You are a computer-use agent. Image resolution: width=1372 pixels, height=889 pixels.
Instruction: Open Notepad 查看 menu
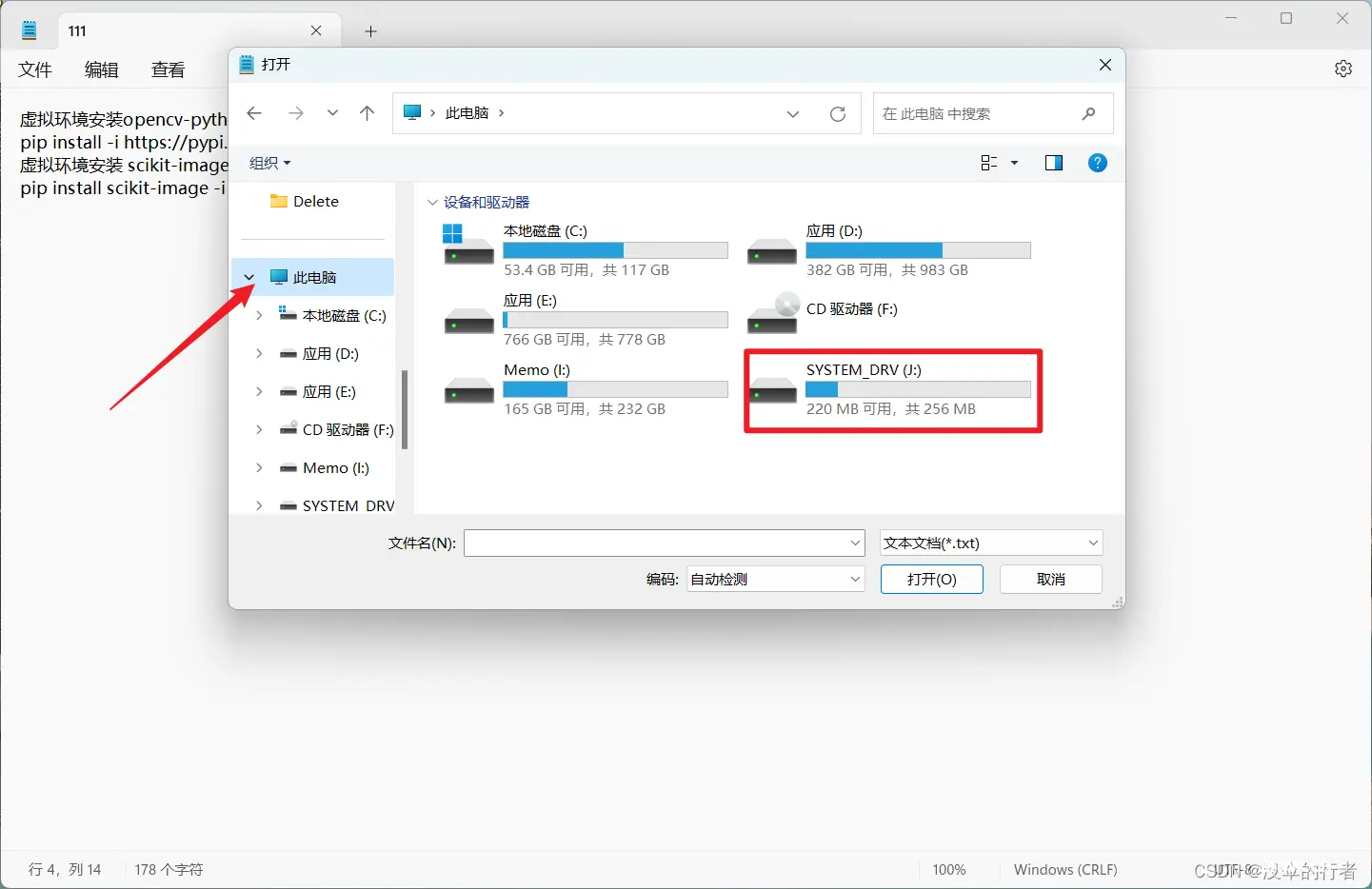point(169,69)
